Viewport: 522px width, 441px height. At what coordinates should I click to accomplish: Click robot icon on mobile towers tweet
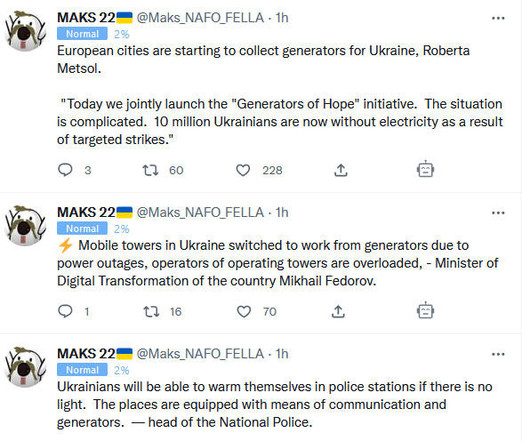click(x=425, y=310)
